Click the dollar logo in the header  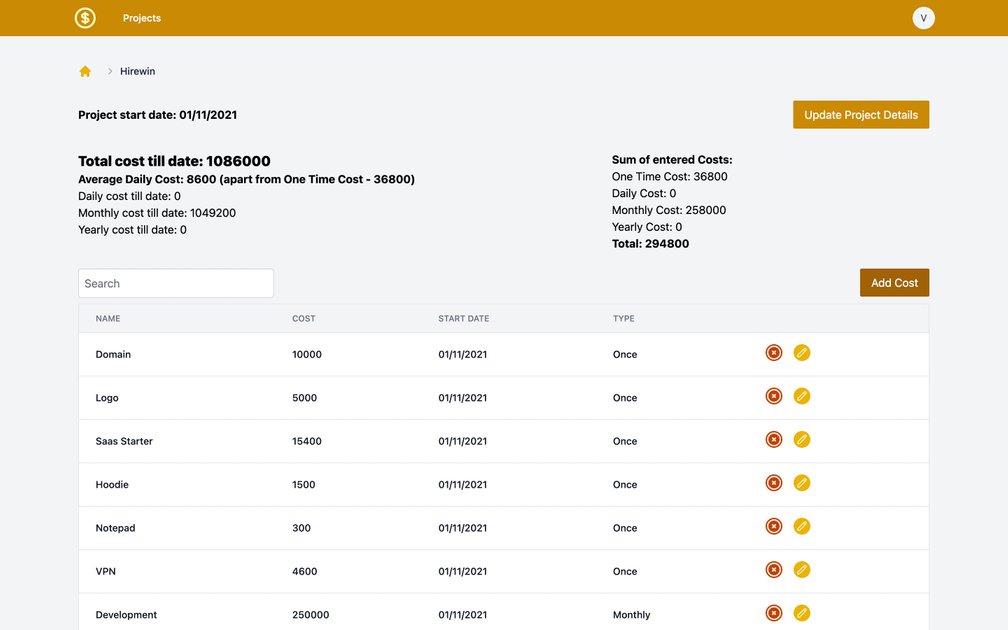(x=84, y=17)
